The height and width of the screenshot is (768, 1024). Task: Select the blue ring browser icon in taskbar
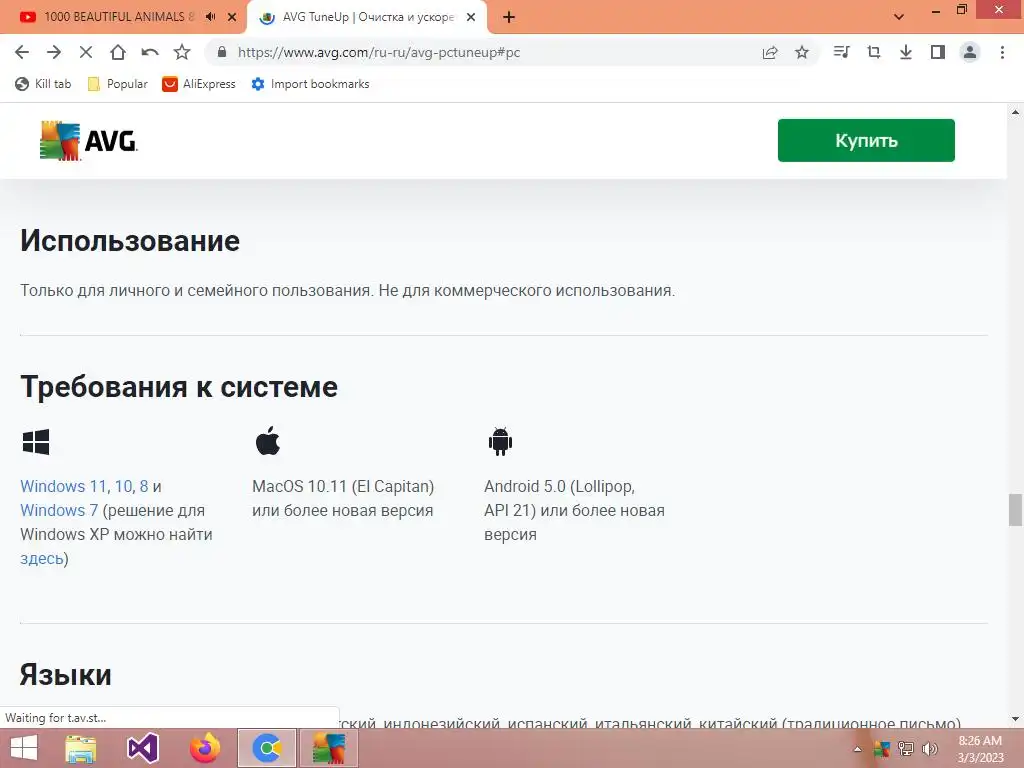(x=267, y=748)
